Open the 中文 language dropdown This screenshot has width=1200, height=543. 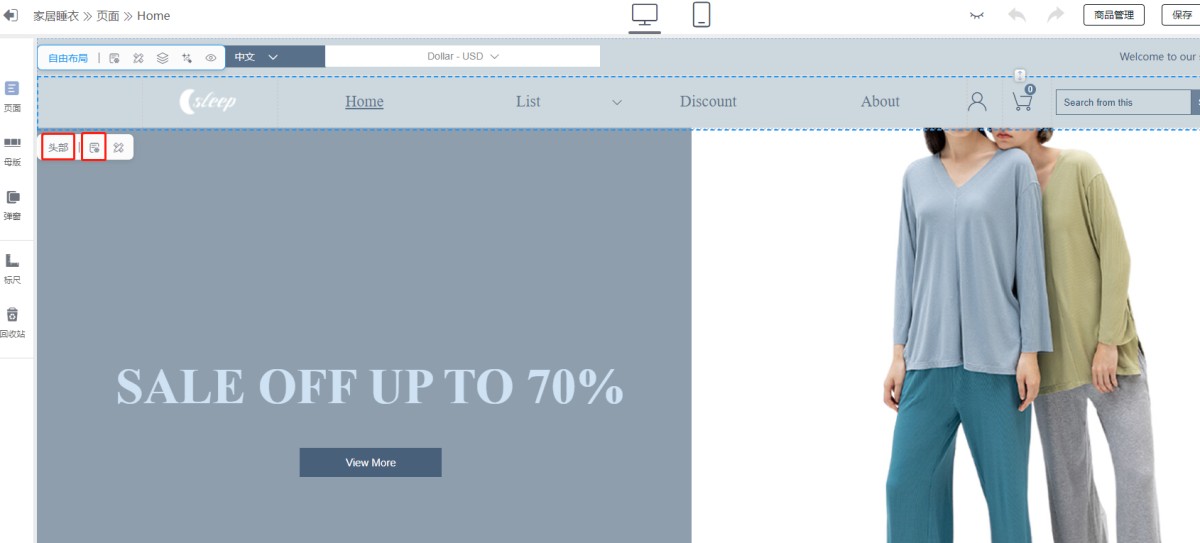tap(257, 57)
